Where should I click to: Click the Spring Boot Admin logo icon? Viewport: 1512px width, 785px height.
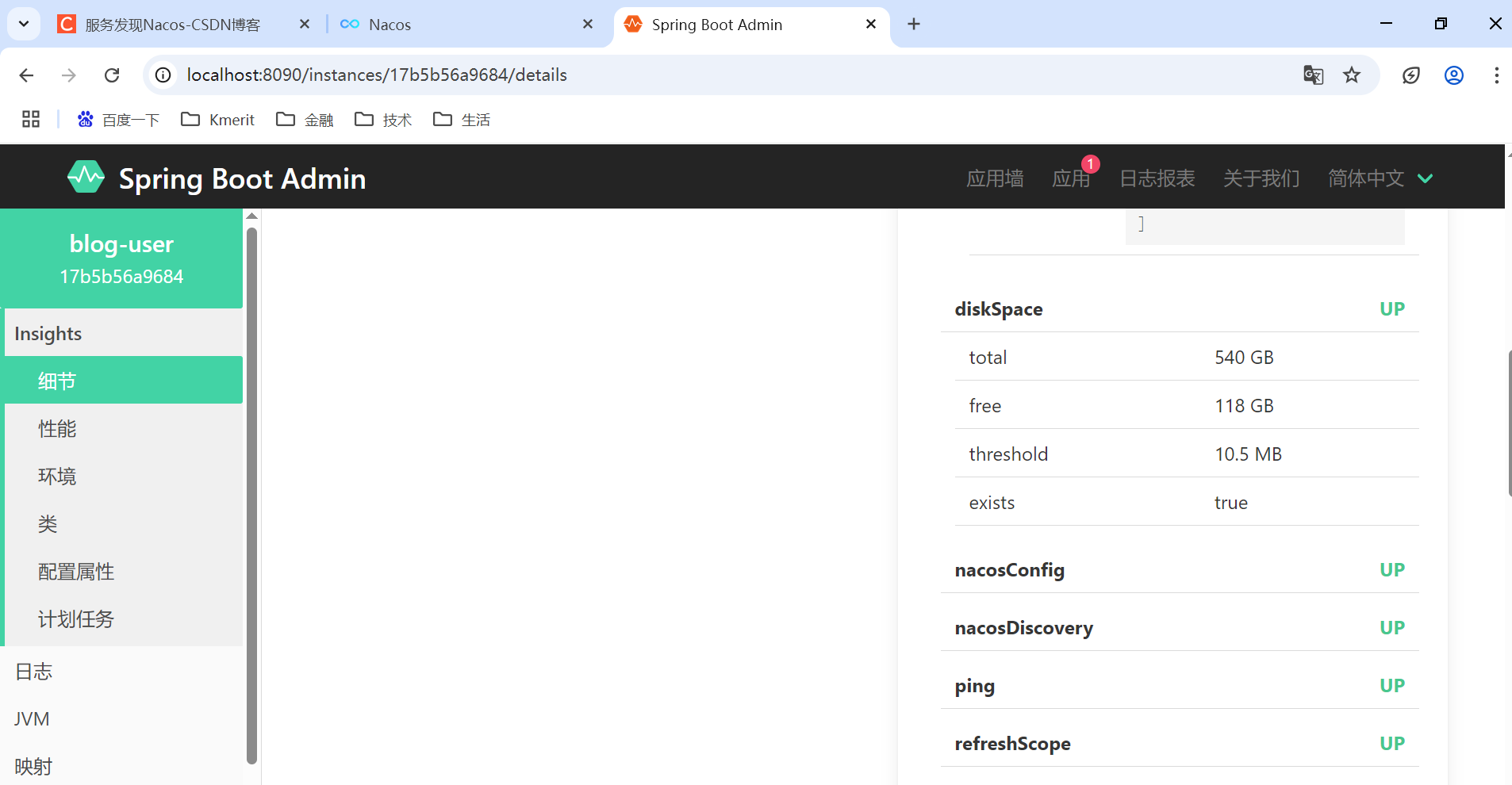coord(86,177)
